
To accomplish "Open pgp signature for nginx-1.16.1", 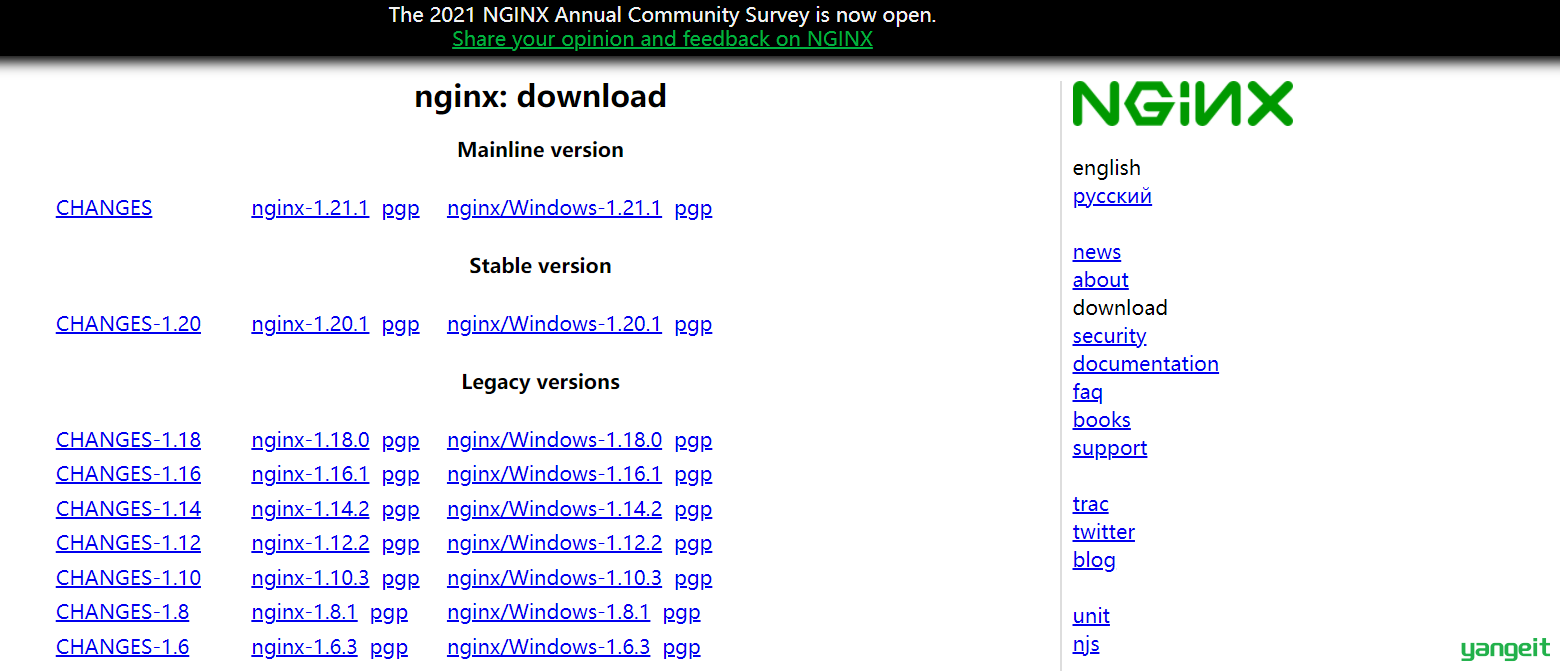I will pyautogui.click(x=401, y=475).
